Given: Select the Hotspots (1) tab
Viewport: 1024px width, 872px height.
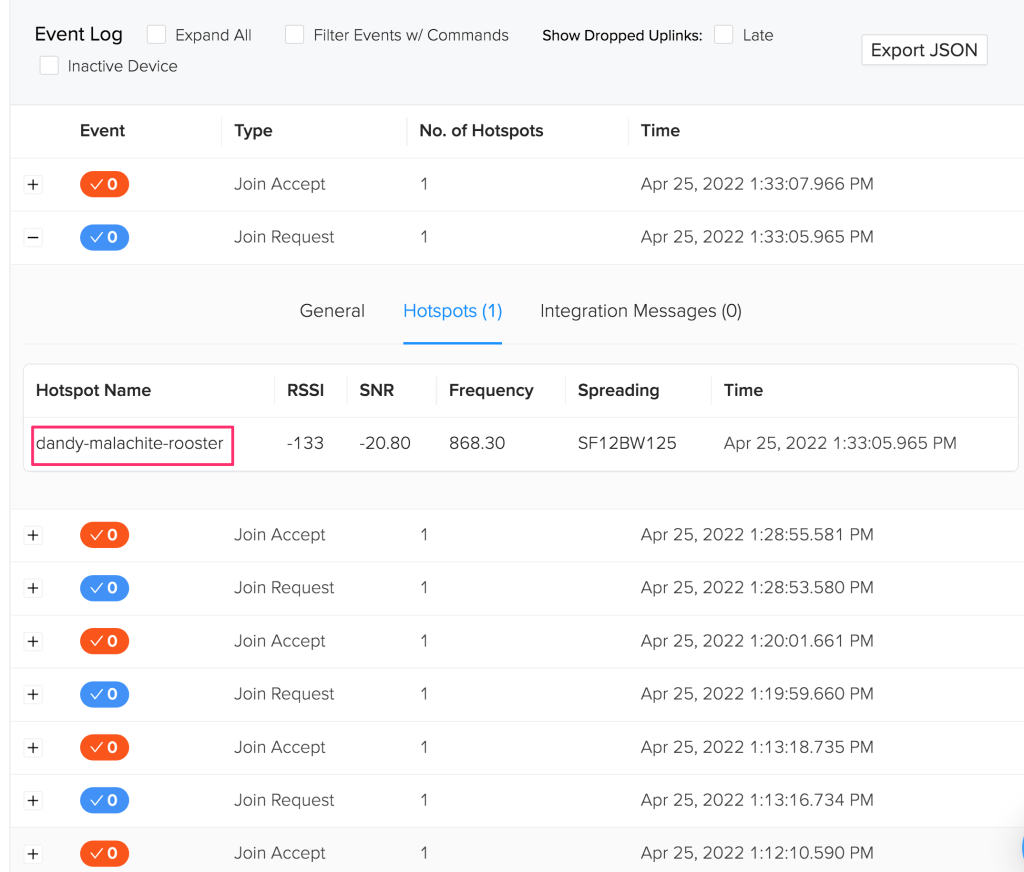Looking at the screenshot, I should 452,311.
